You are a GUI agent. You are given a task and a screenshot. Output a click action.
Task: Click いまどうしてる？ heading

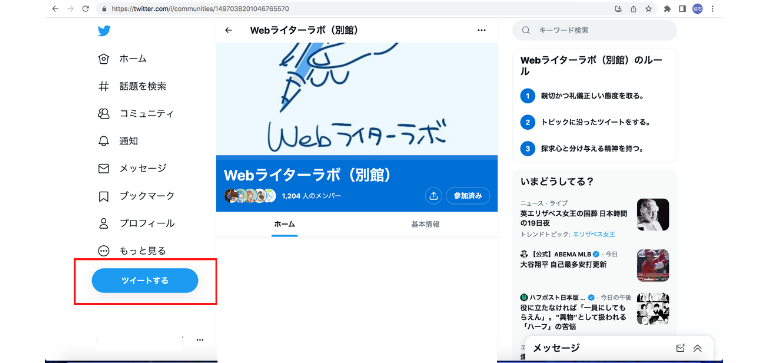[x=557, y=181]
